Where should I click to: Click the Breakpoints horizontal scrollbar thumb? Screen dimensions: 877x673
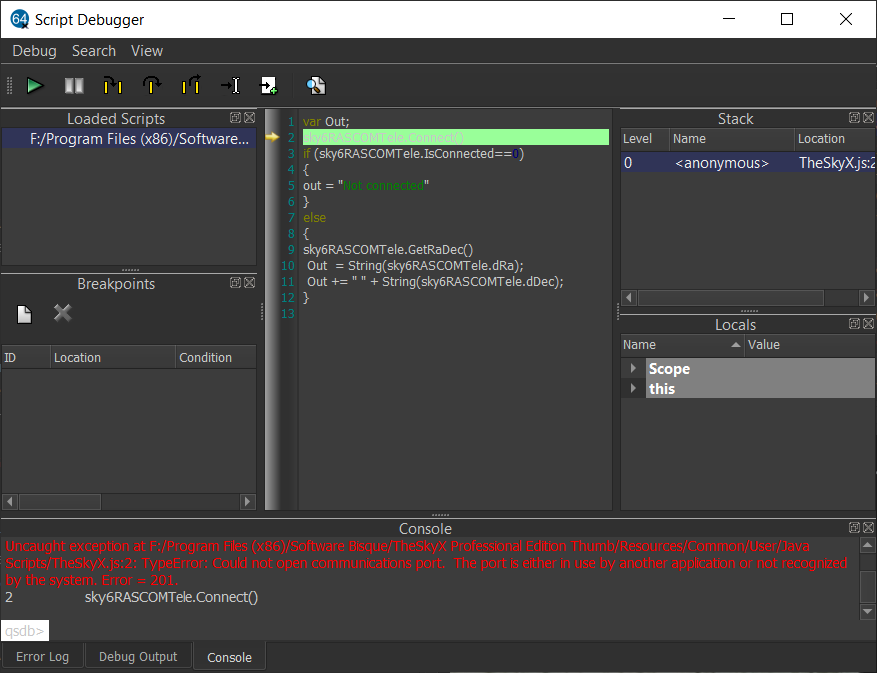coord(60,502)
